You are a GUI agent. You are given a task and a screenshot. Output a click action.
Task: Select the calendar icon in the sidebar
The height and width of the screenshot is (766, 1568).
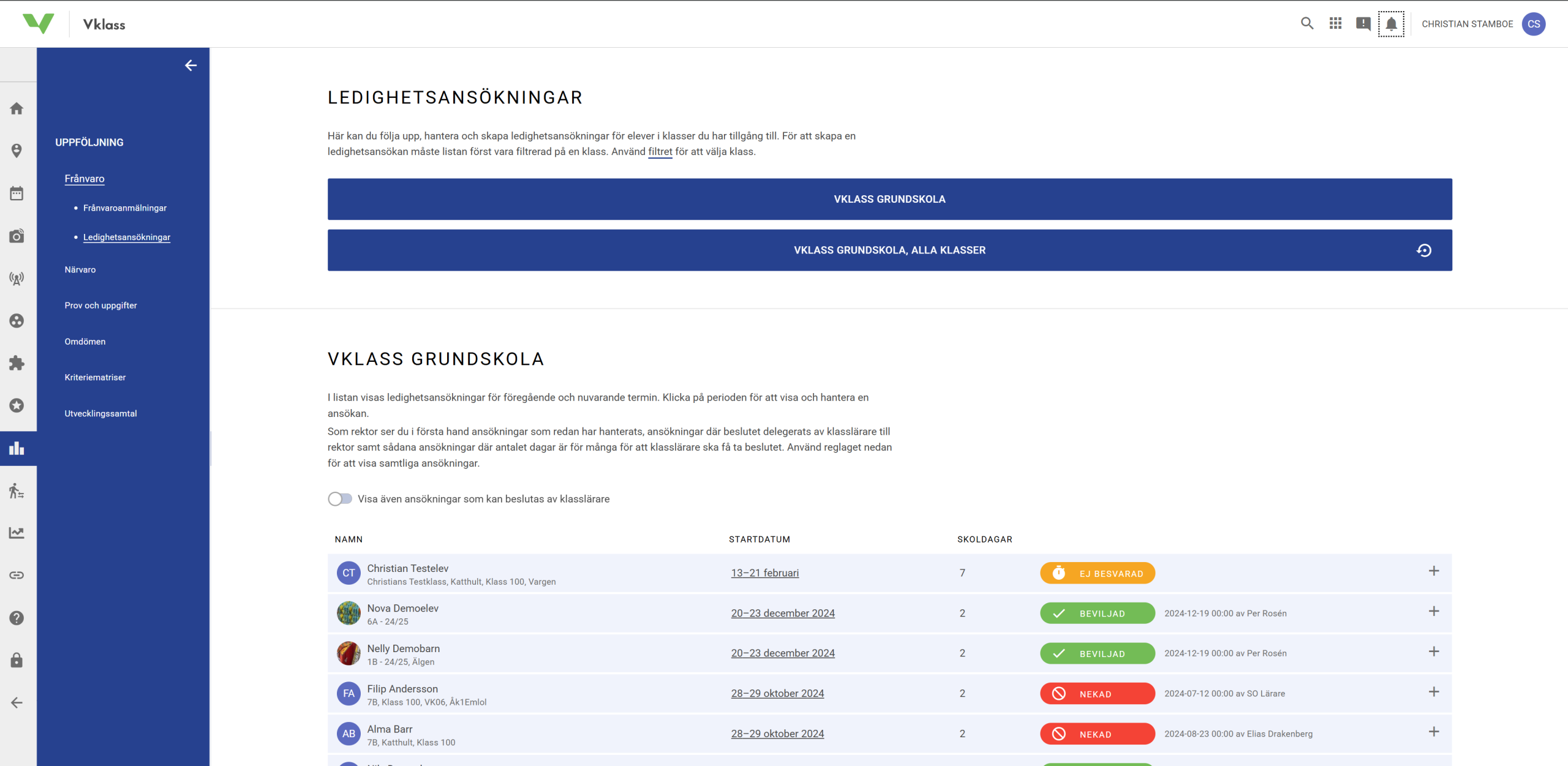click(17, 193)
